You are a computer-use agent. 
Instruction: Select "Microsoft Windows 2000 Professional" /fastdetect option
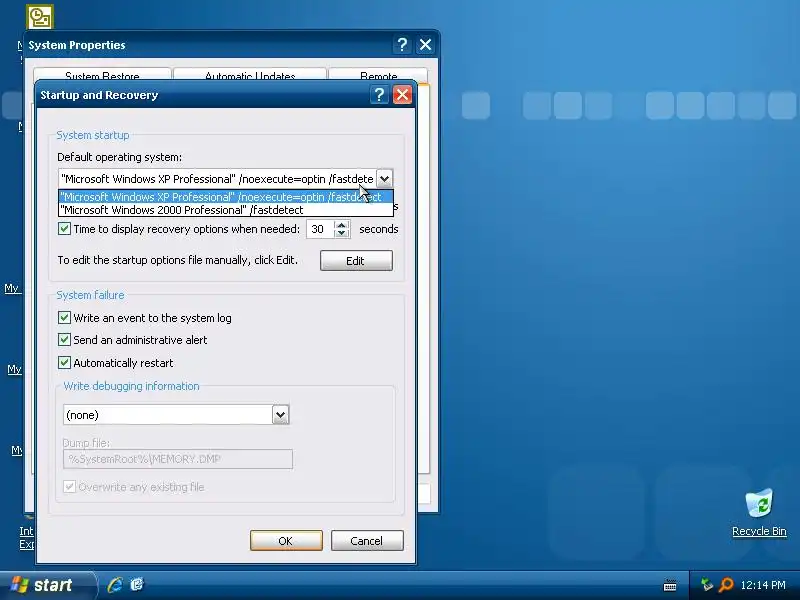226,210
